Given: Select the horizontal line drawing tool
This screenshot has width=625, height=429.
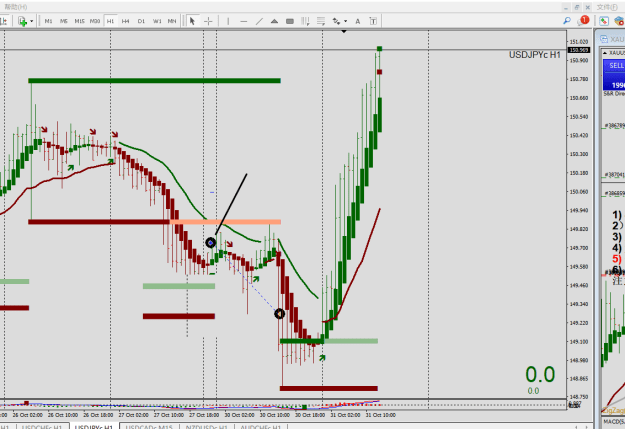Looking at the screenshot, I should 244,21.
